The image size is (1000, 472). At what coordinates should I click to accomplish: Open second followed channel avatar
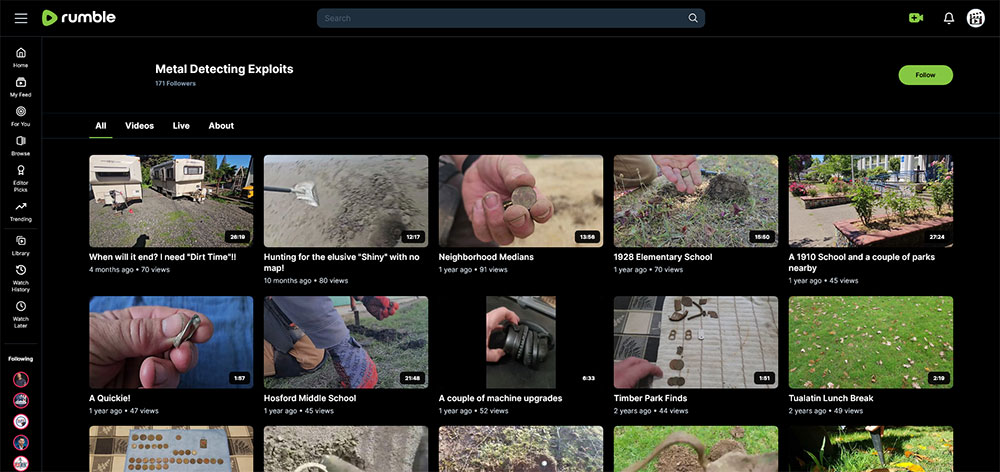pos(21,401)
